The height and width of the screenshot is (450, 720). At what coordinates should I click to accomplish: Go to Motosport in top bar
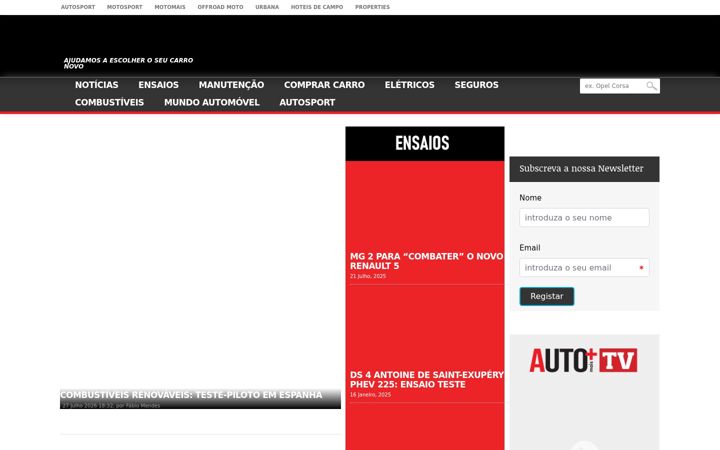point(124,7)
